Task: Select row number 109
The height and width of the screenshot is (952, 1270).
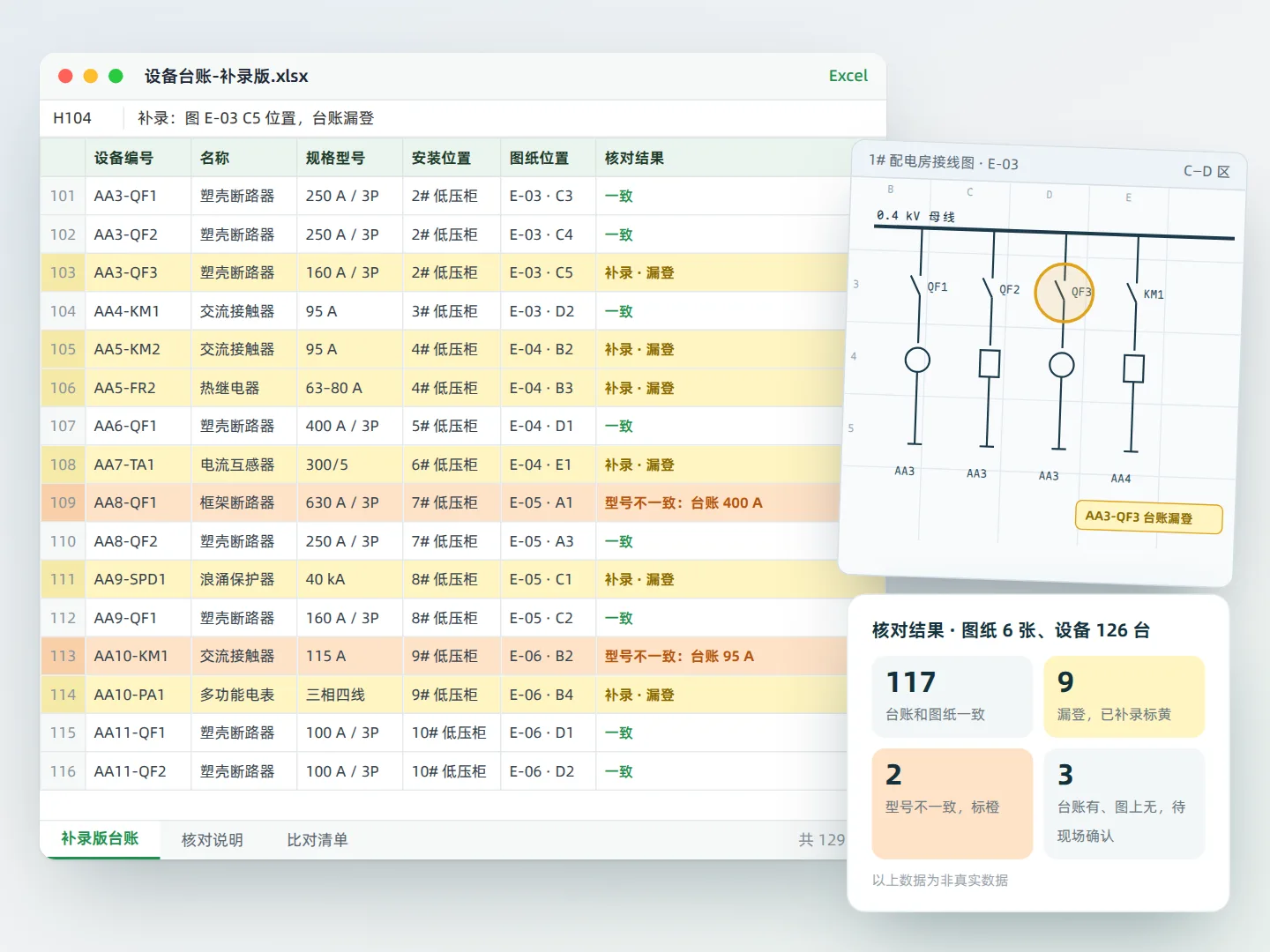Action: (63, 502)
